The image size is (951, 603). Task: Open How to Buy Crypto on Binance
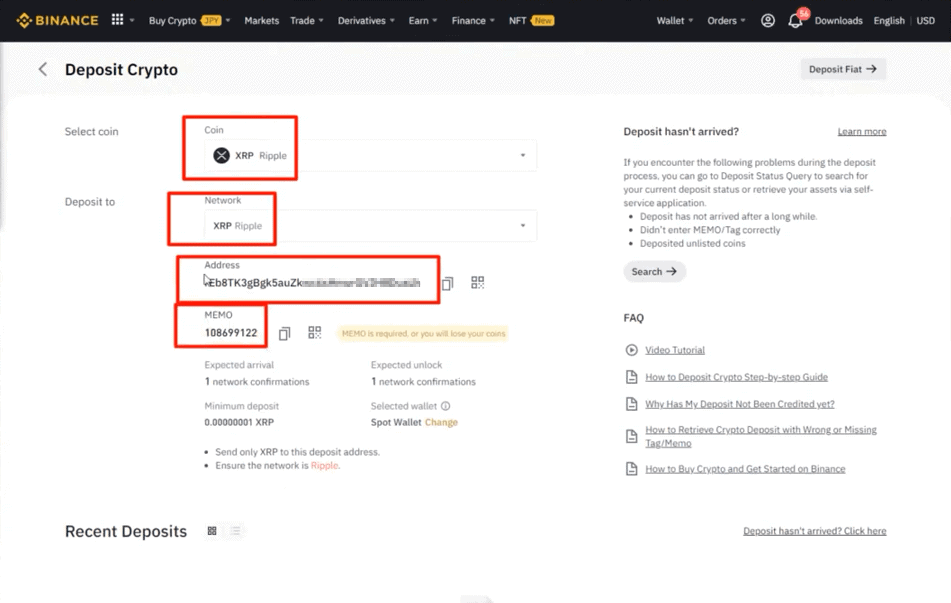[745, 469]
